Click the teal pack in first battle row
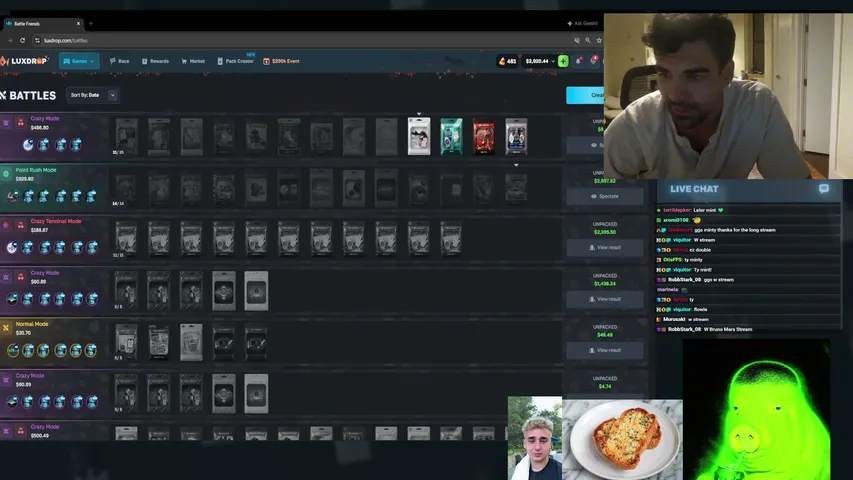 tap(451, 136)
